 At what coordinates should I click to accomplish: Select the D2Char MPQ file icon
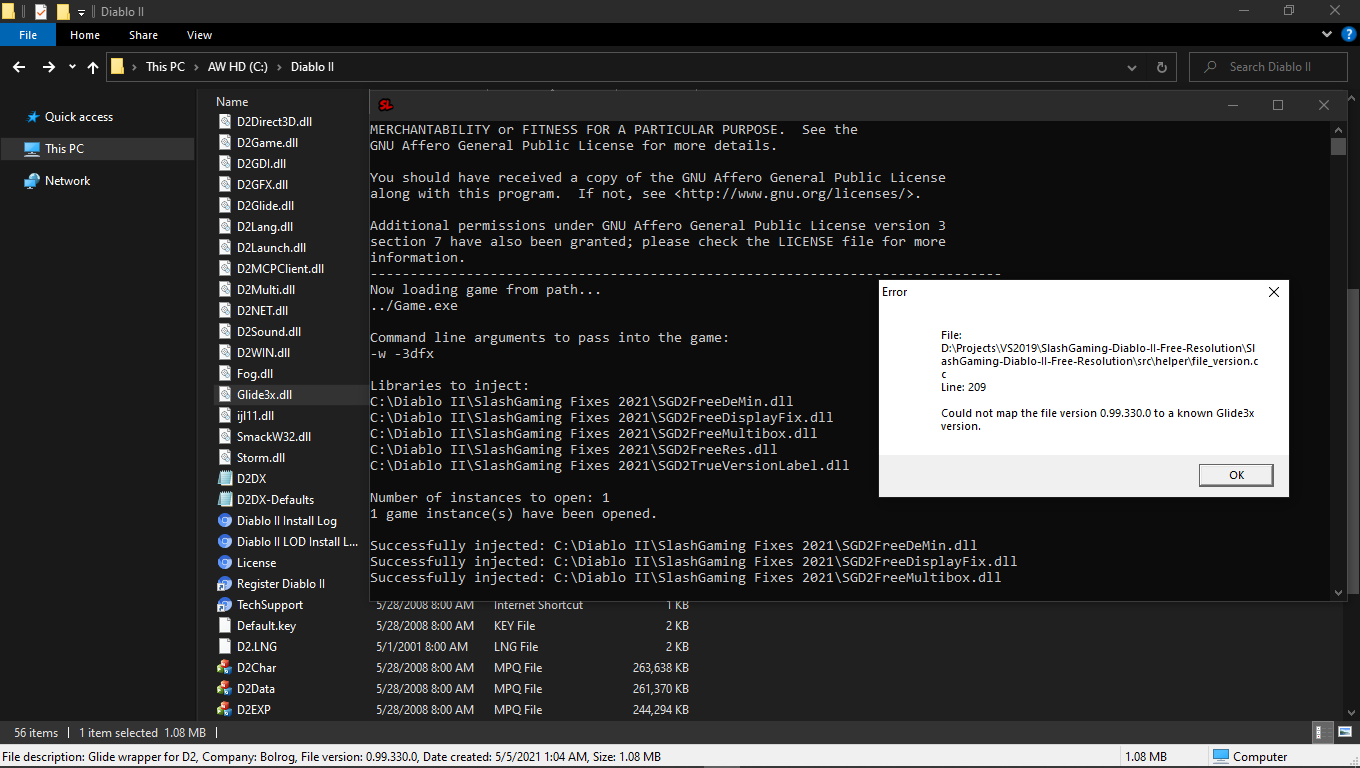click(224, 667)
